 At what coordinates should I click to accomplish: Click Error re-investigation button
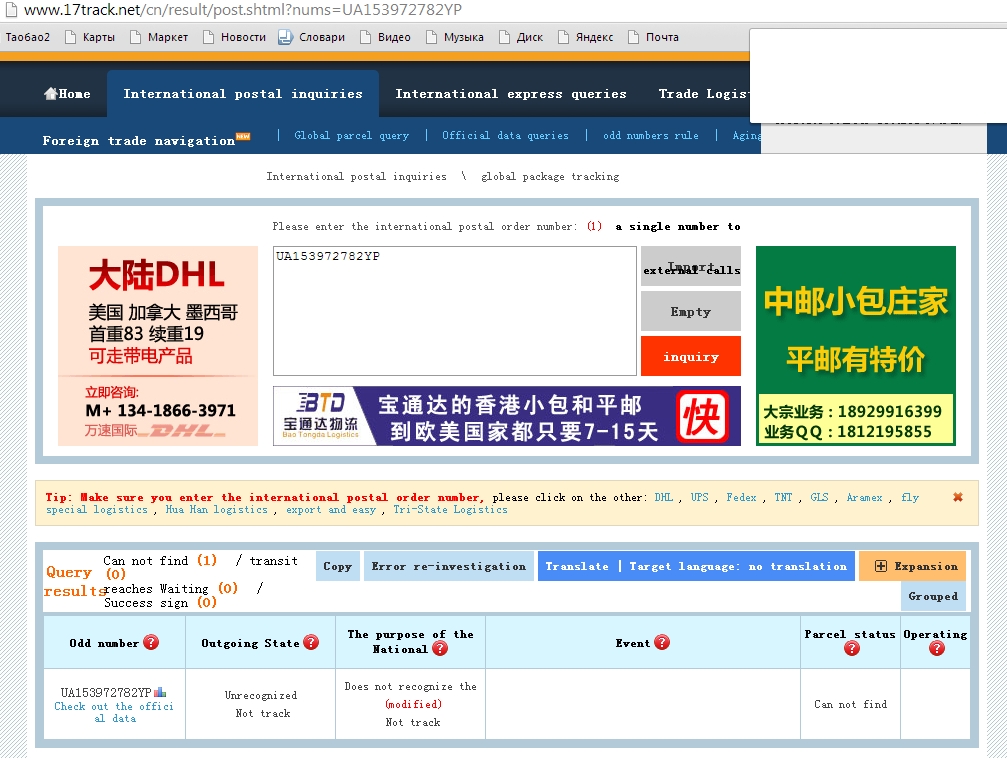point(448,566)
